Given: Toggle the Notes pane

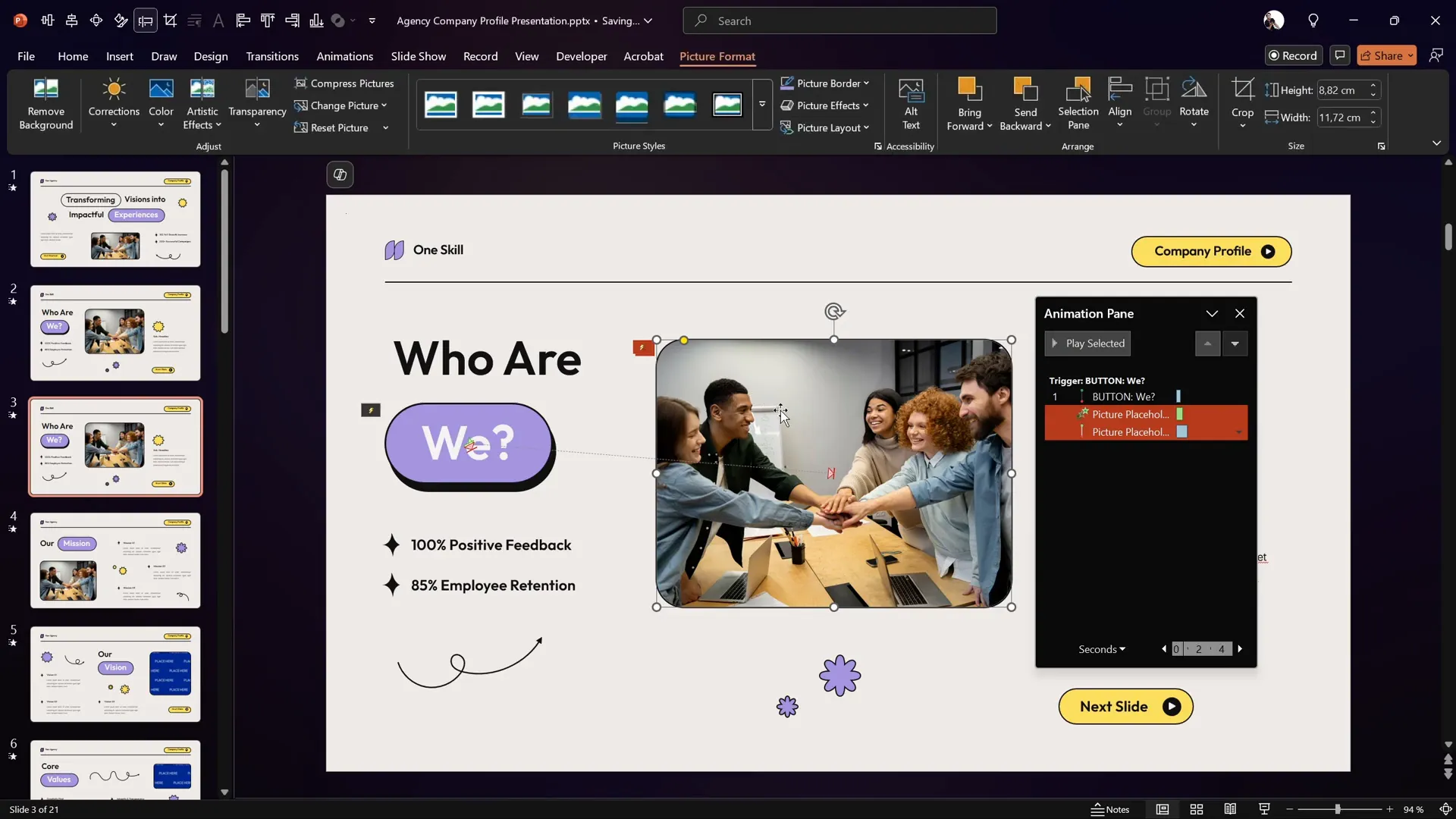Looking at the screenshot, I should pyautogui.click(x=1112, y=809).
